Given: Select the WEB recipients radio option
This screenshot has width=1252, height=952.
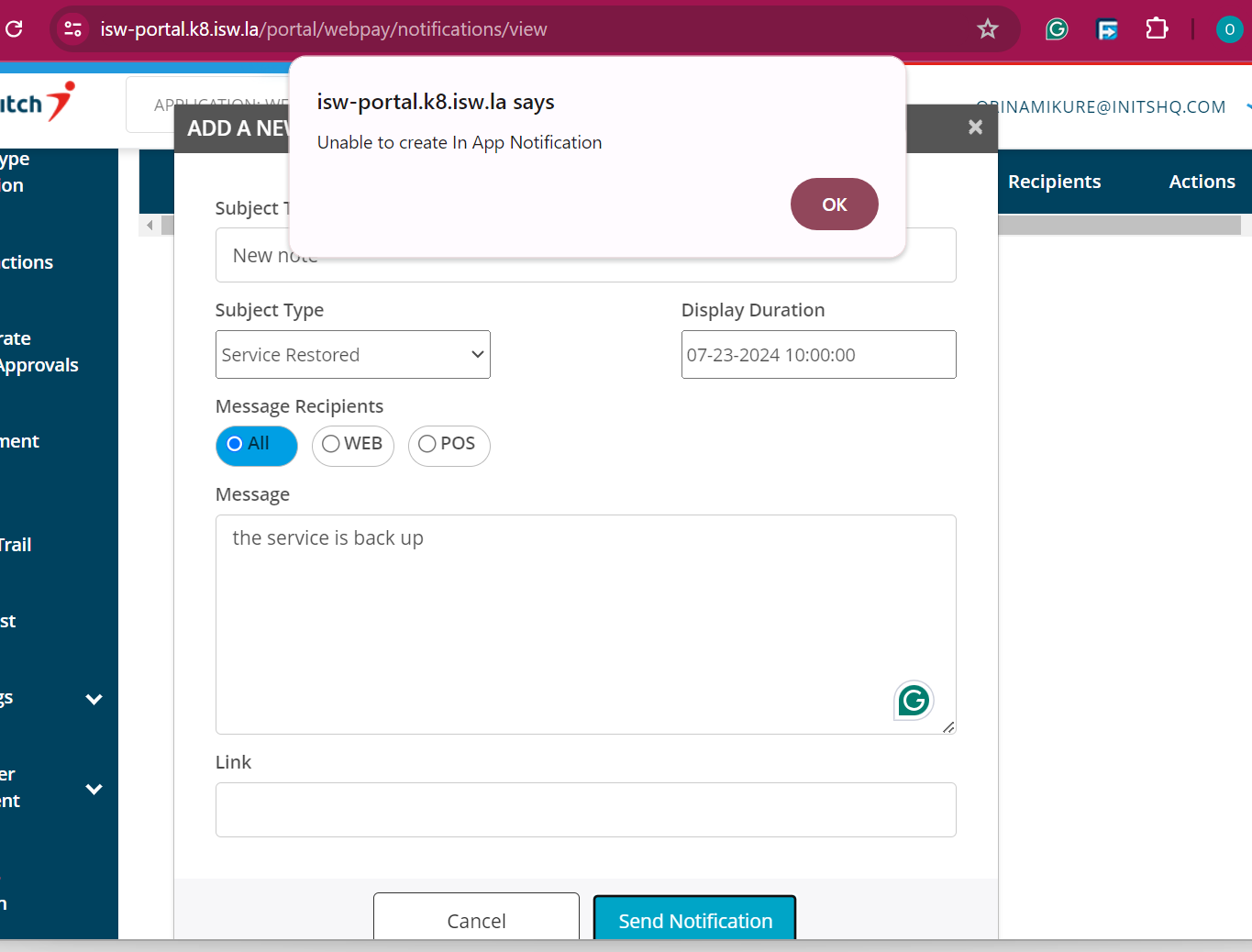Looking at the screenshot, I should tap(331, 444).
